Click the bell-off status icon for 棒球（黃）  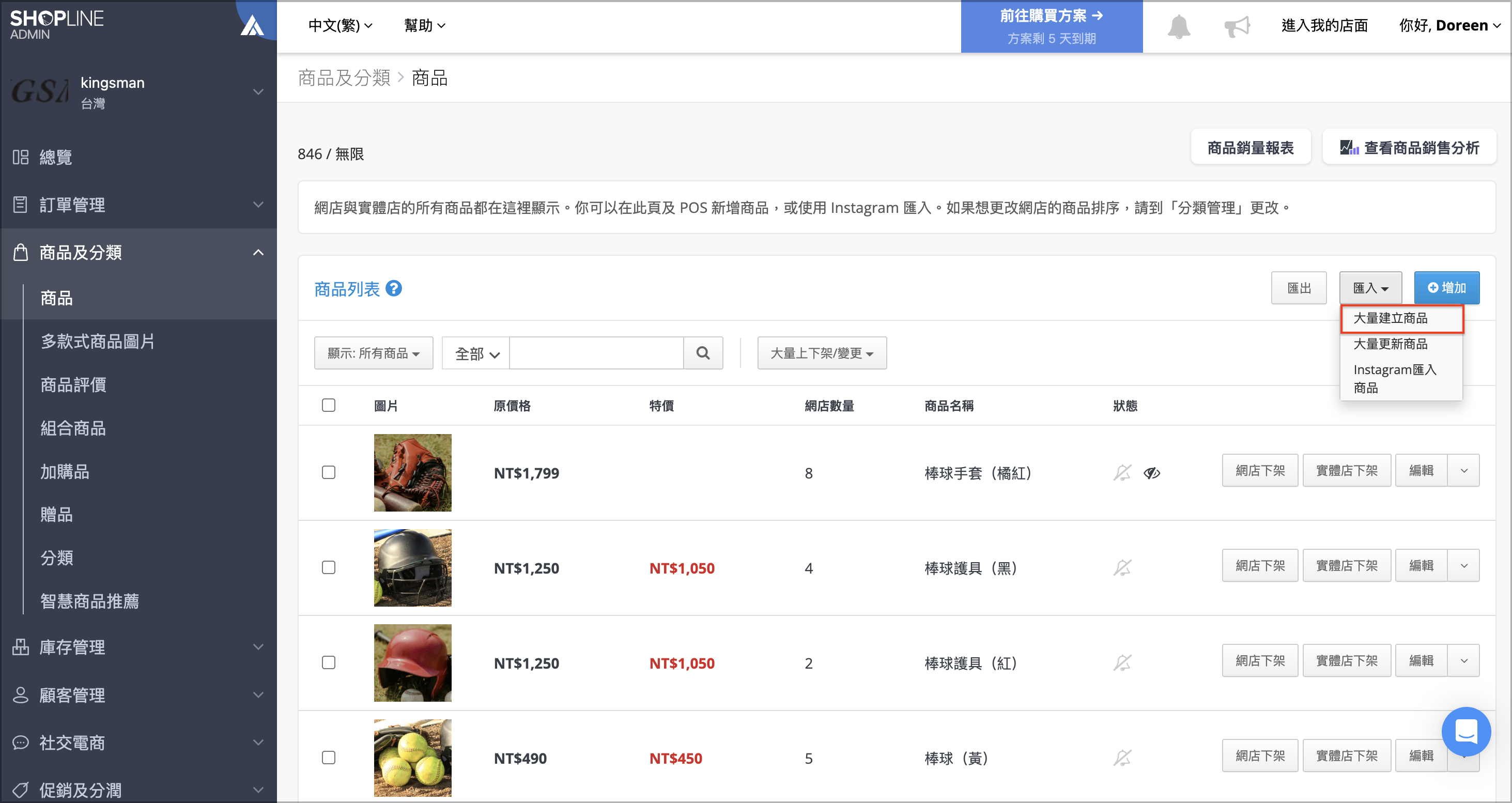tap(1122, 758)
